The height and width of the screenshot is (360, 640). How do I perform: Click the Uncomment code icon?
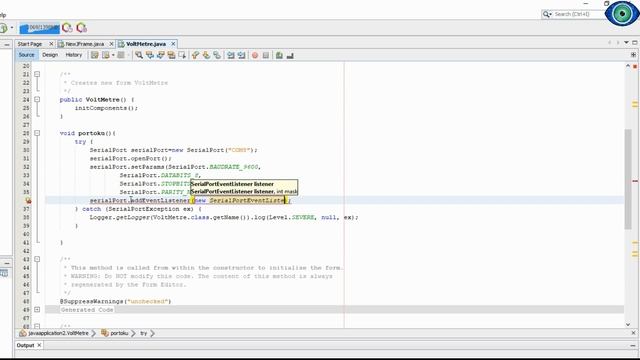290,55
